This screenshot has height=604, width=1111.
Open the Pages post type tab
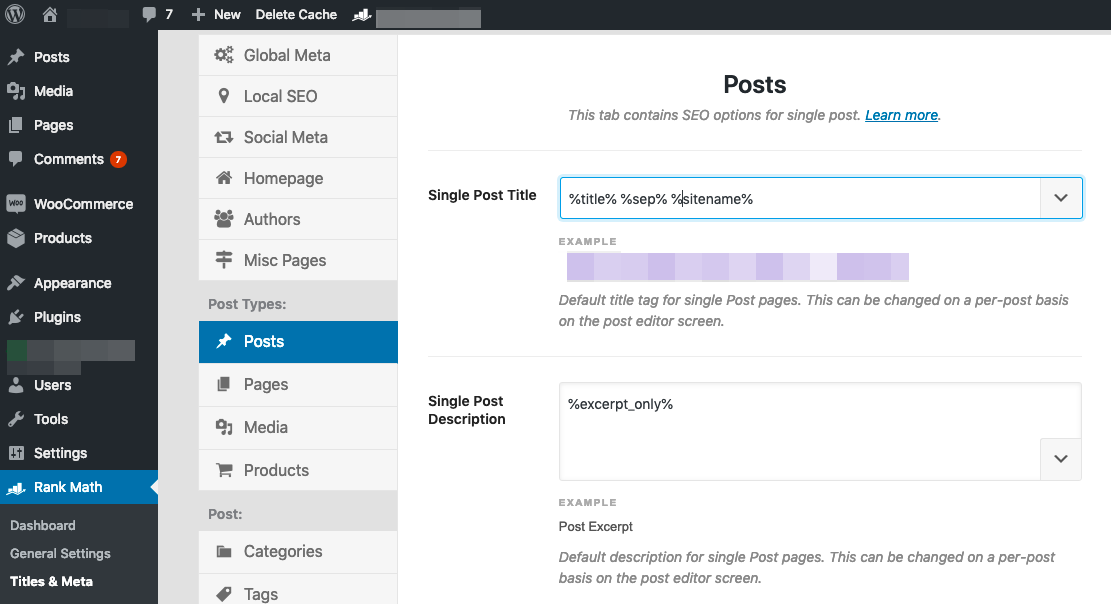[298, 385]
